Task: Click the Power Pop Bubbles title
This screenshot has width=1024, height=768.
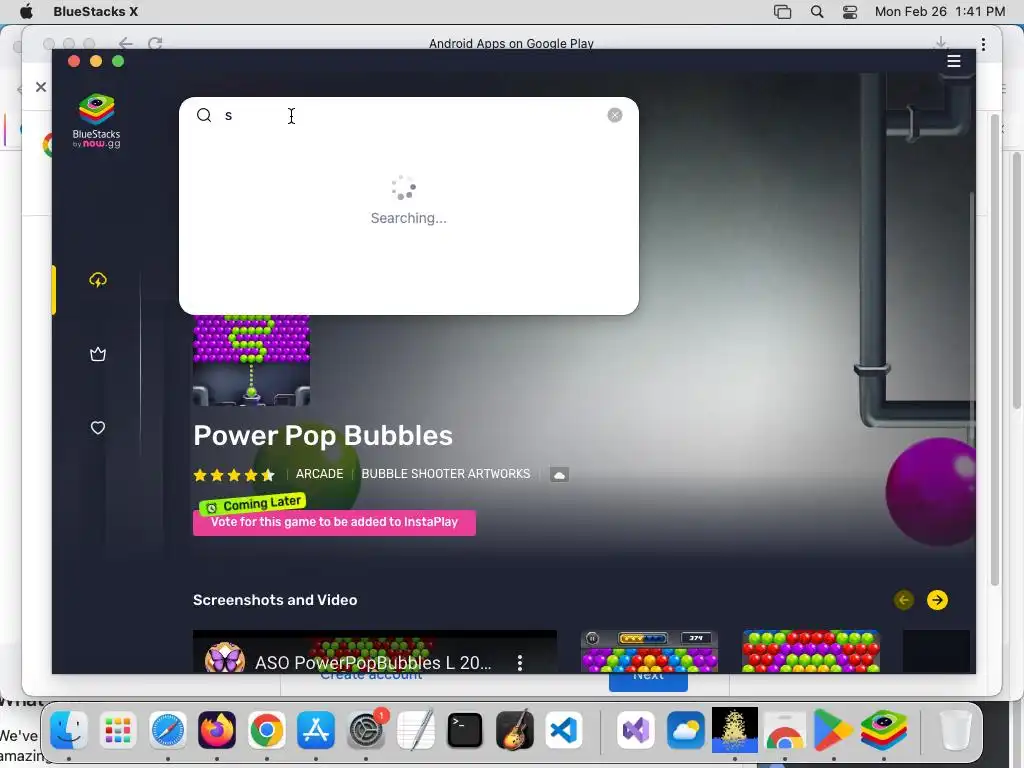Action: tap(323, 436)
